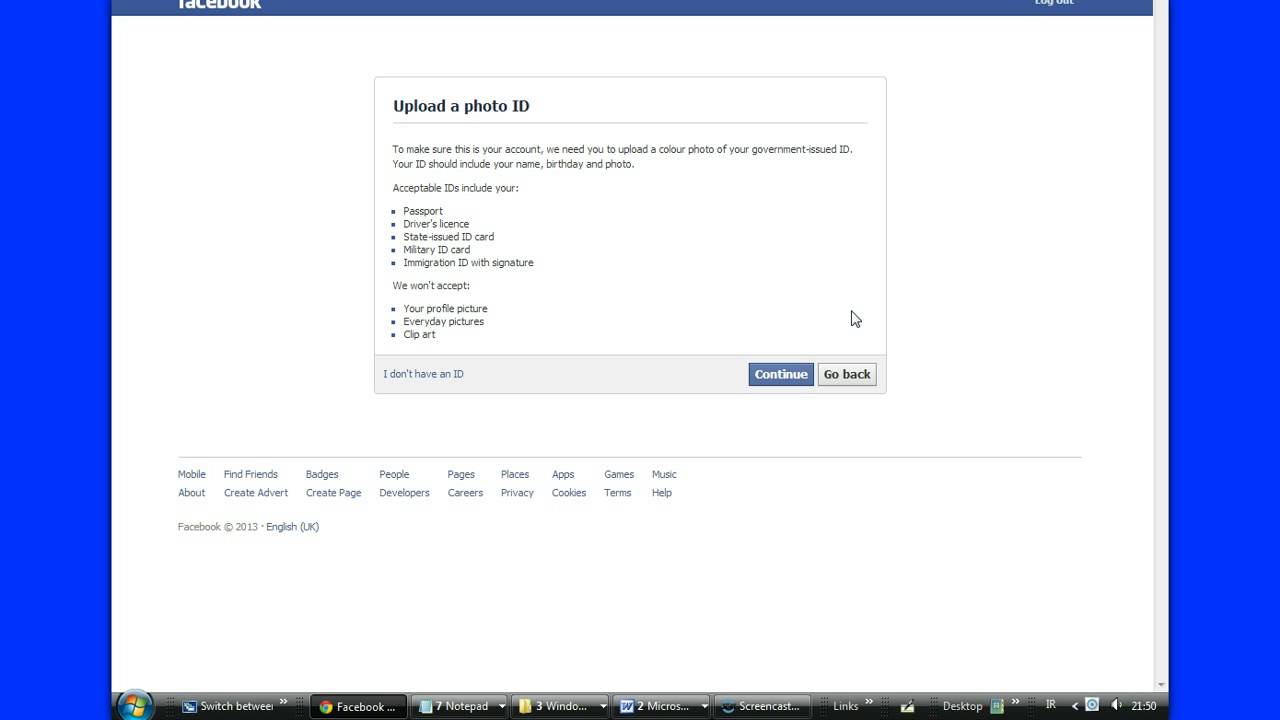
Task: Click the "Driver's licence" list item
Action: 436,224
